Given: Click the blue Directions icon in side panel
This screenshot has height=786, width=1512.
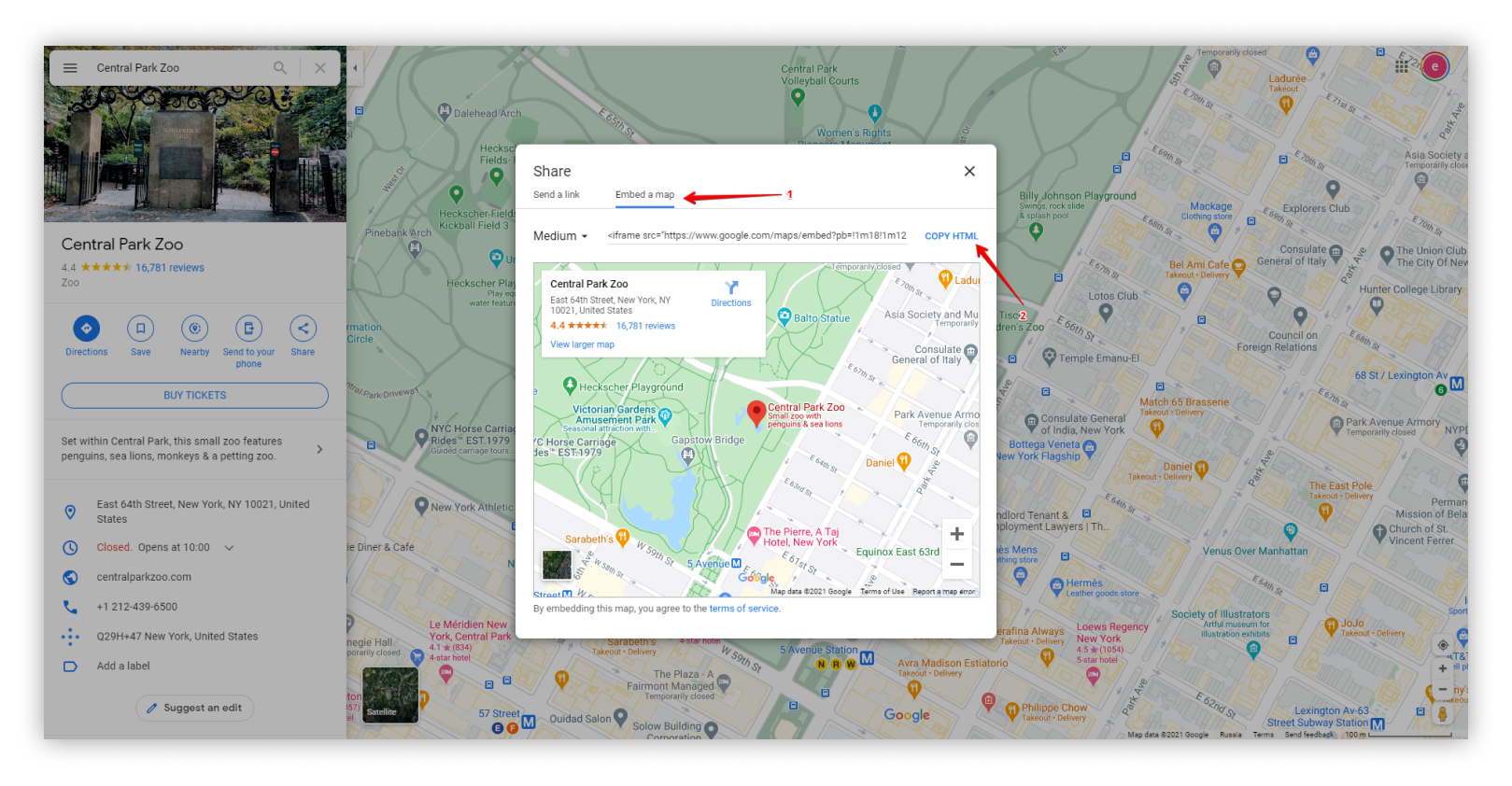Looking at the screenshot, I should pyautogui.click(x=87, y=329).
